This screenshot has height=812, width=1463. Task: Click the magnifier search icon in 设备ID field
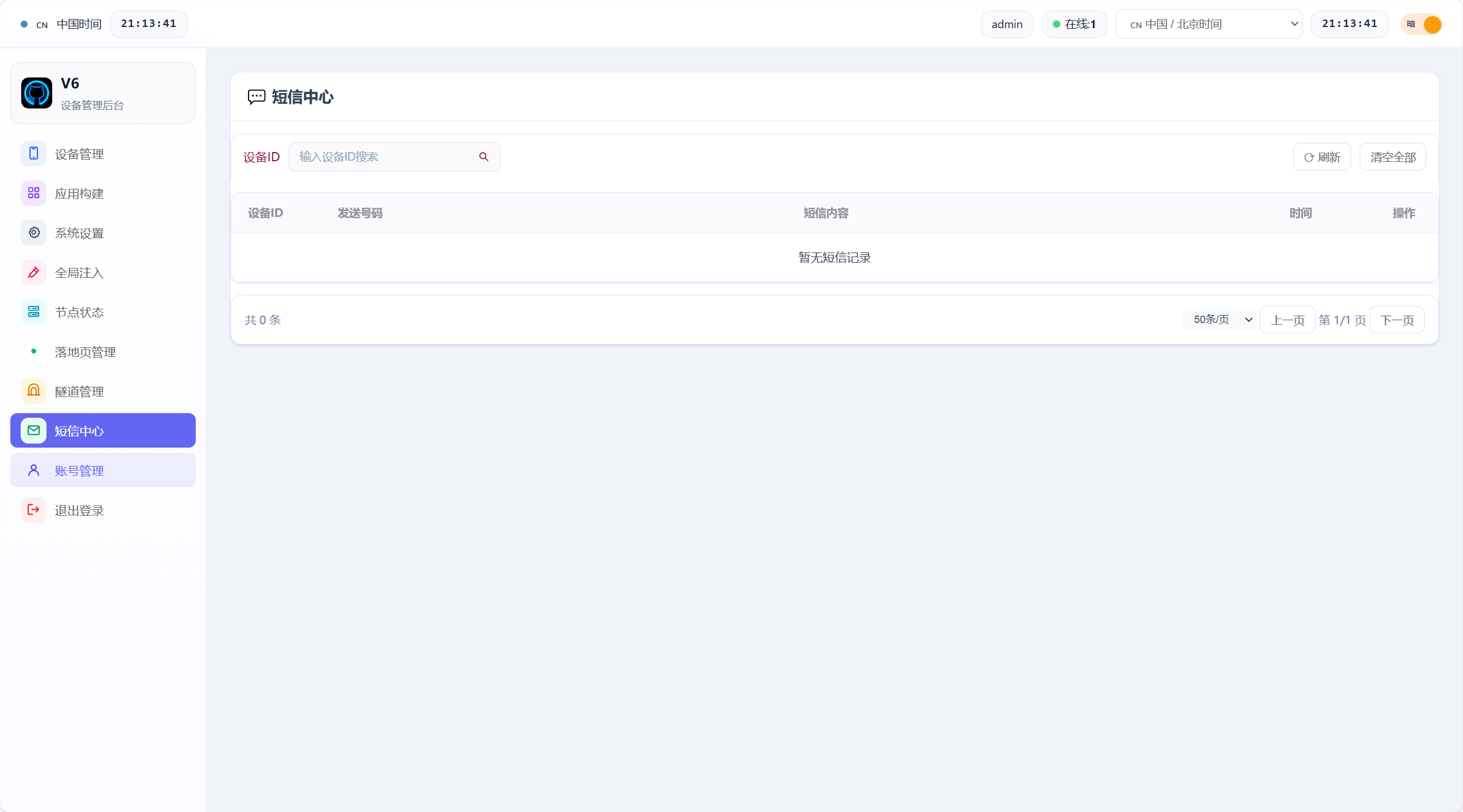(484, 157)
